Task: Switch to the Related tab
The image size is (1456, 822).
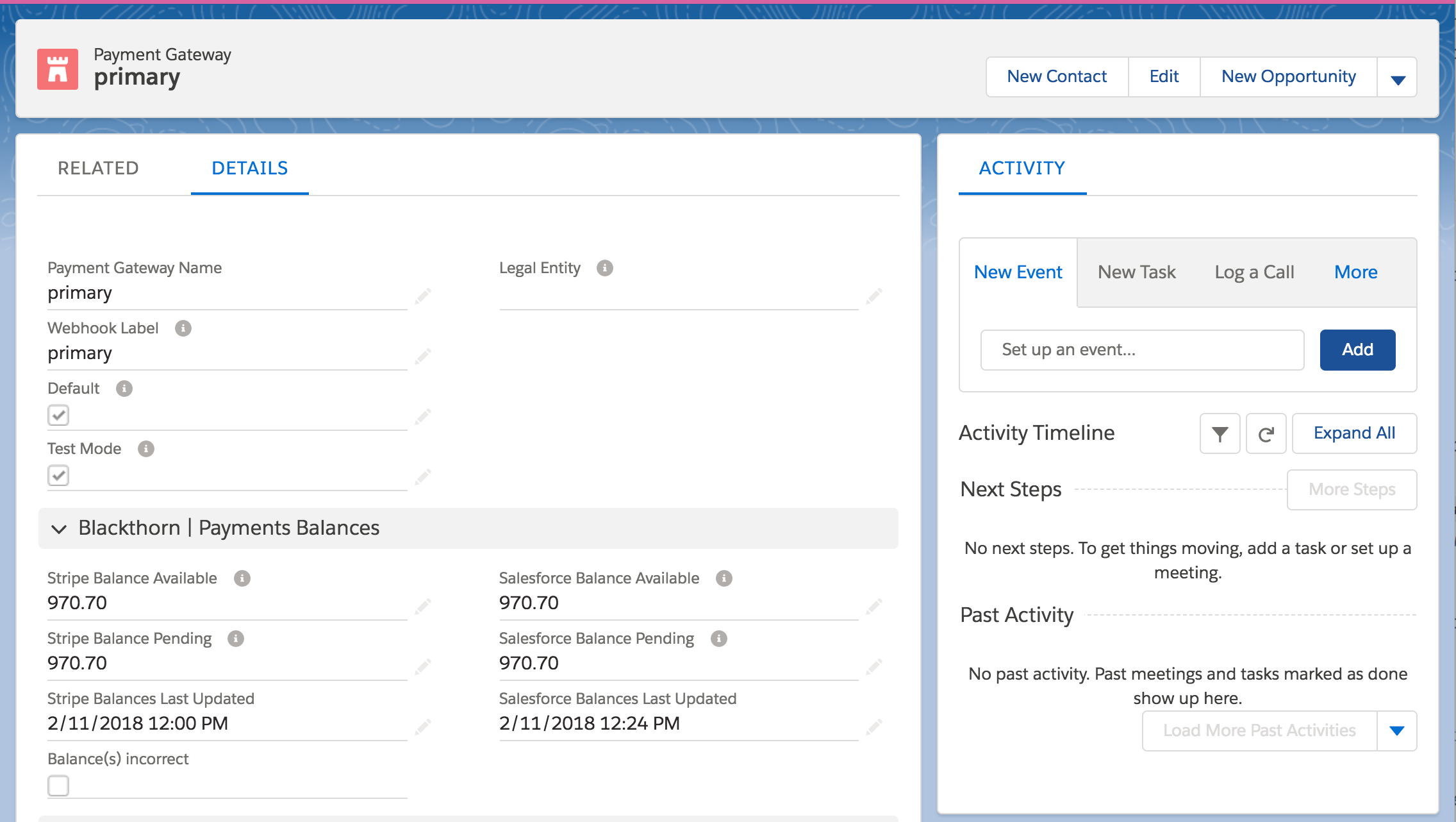Action: click(x=98, y=168)
